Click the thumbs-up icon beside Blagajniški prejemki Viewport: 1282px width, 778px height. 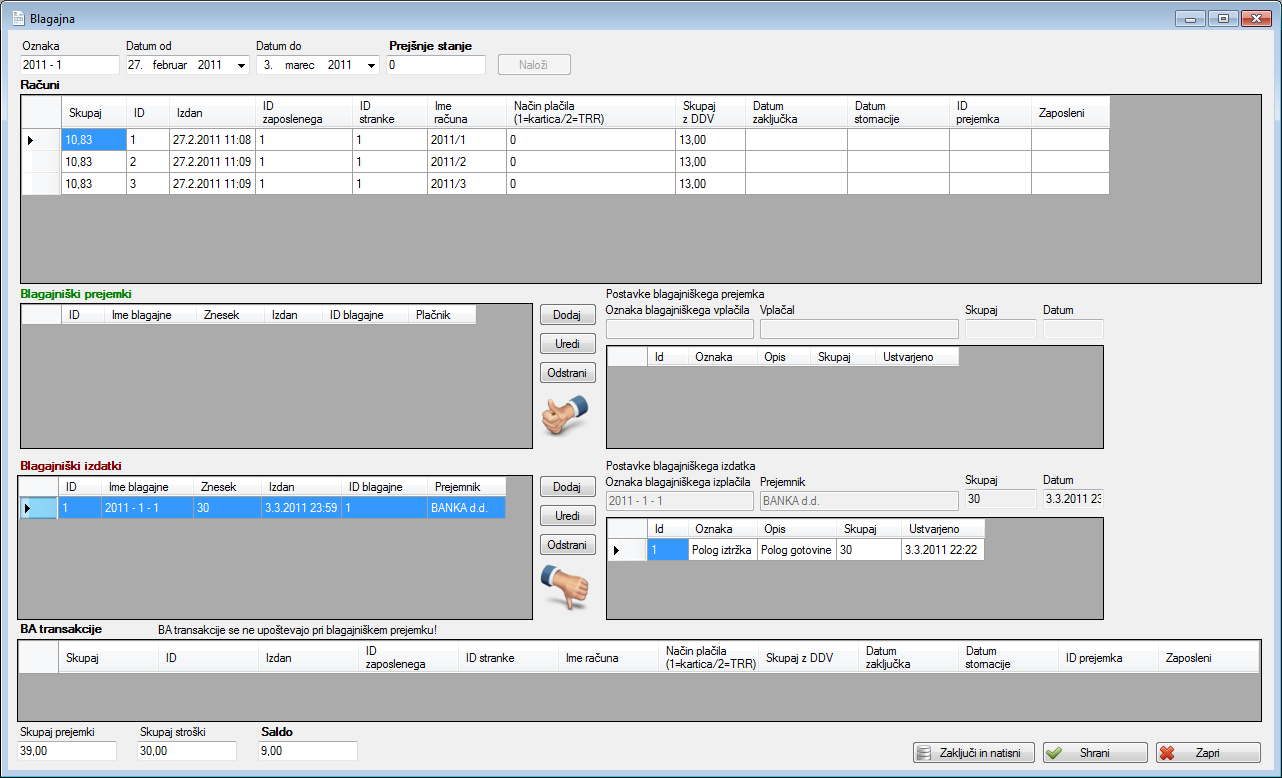coord(565,414)
